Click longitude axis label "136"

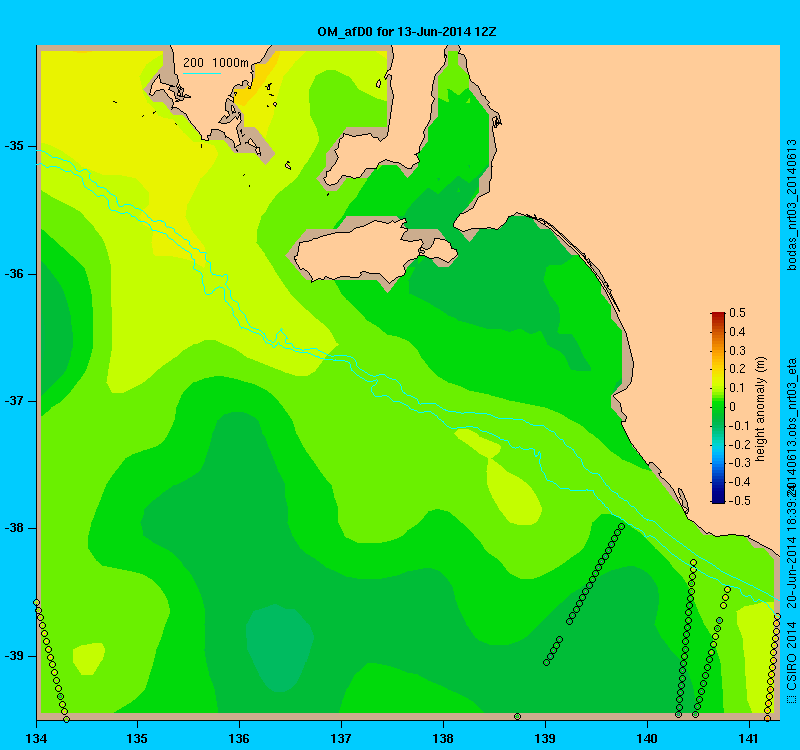[239, 738]
